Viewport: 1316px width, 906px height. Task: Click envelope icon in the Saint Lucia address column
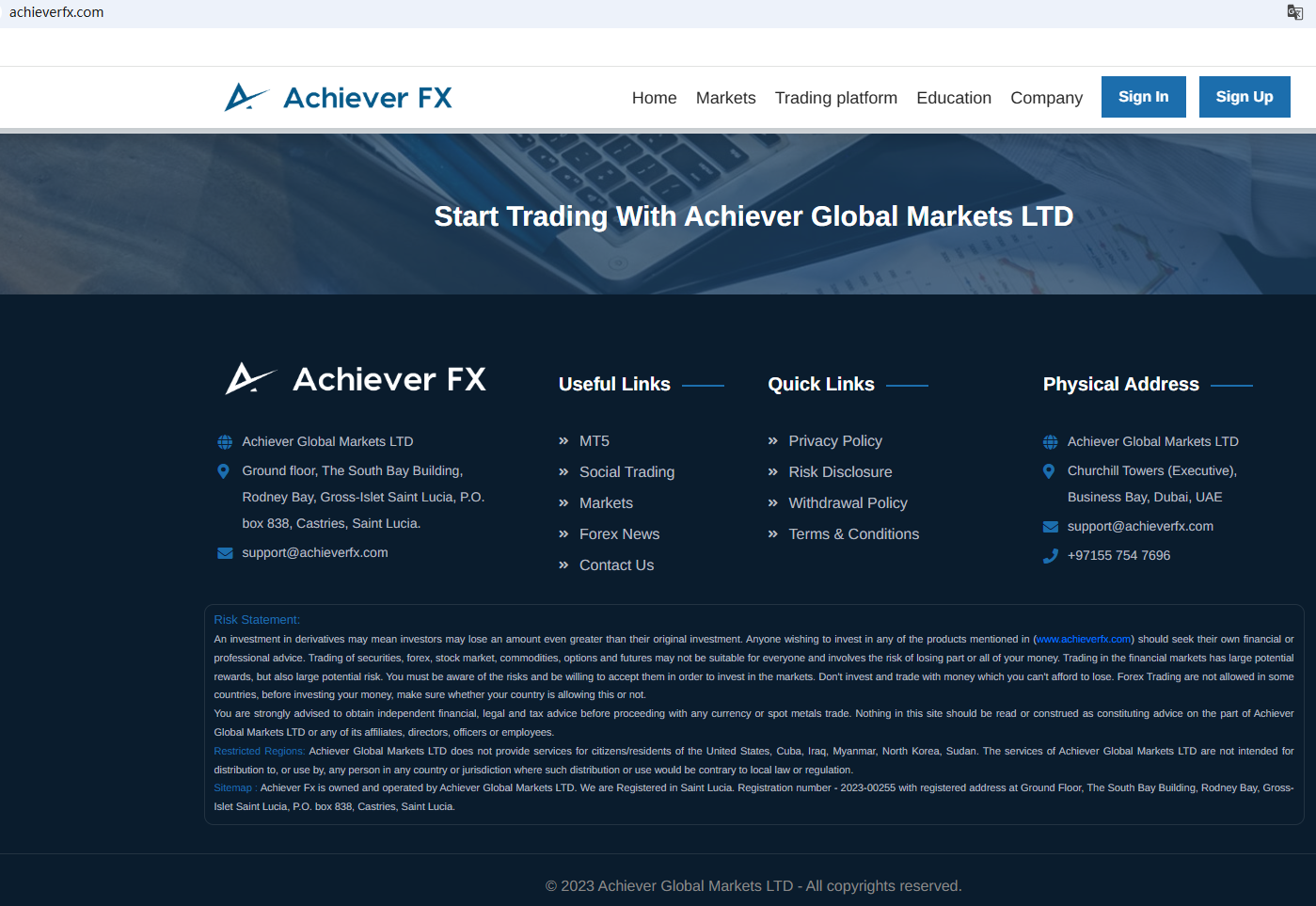[225, 553]
